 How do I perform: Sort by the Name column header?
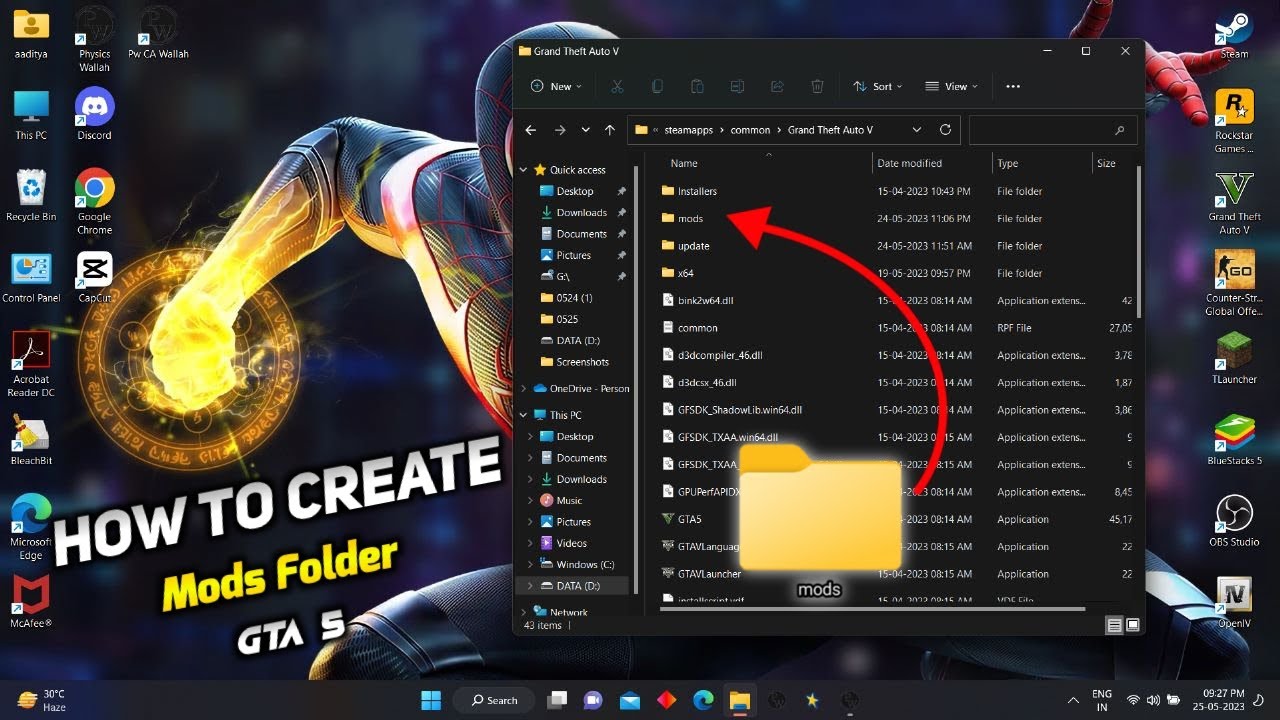(684, 163)
